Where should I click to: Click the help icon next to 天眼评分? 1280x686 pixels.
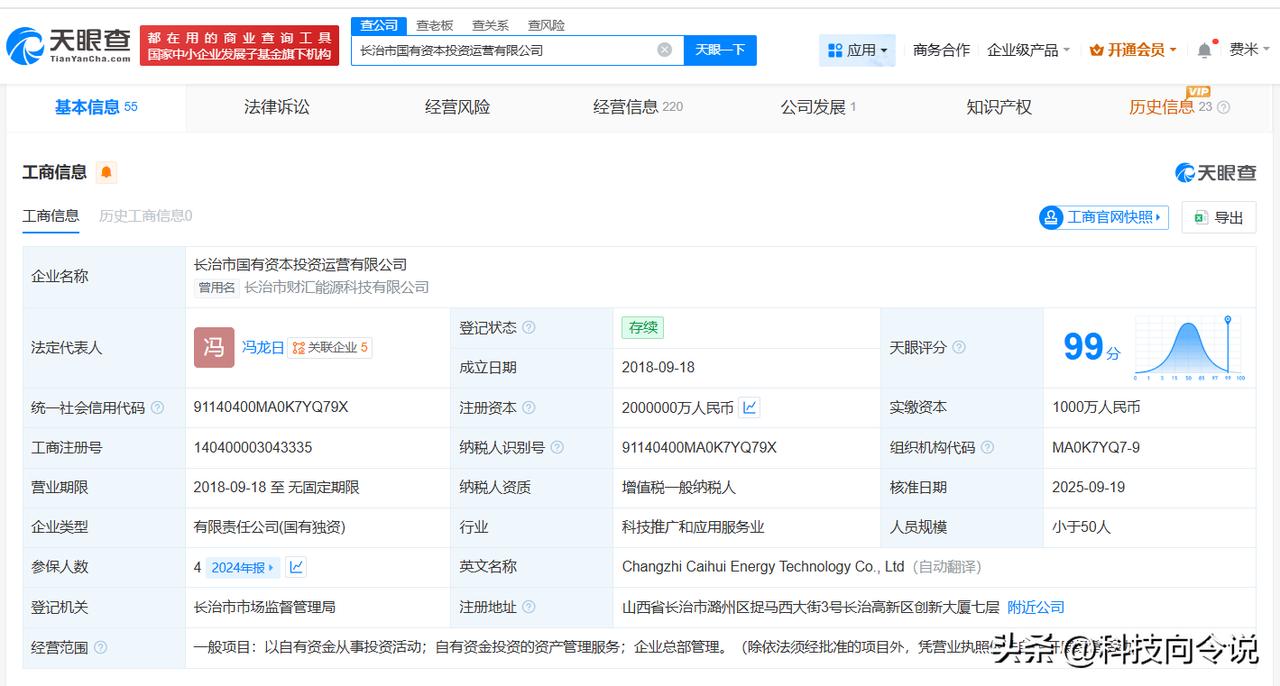tap(959, 348)
